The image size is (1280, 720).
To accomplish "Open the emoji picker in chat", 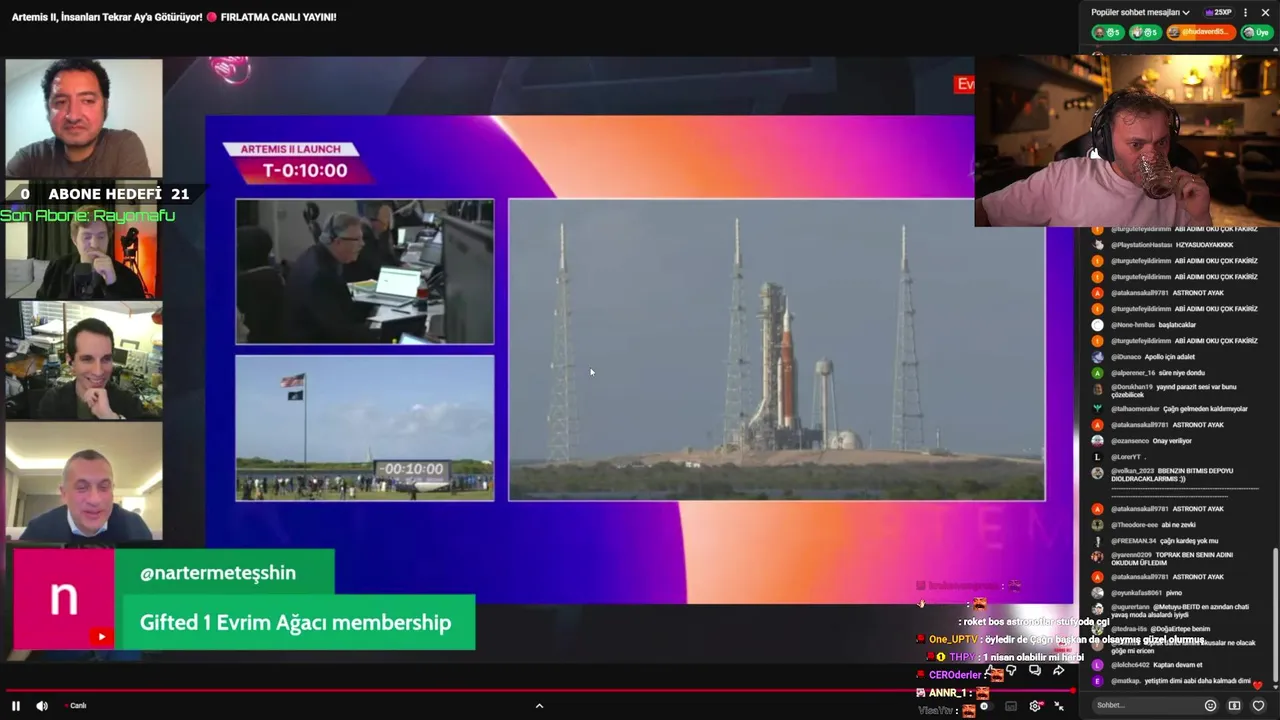I will pyautogui.click(x=1210, y=705).
